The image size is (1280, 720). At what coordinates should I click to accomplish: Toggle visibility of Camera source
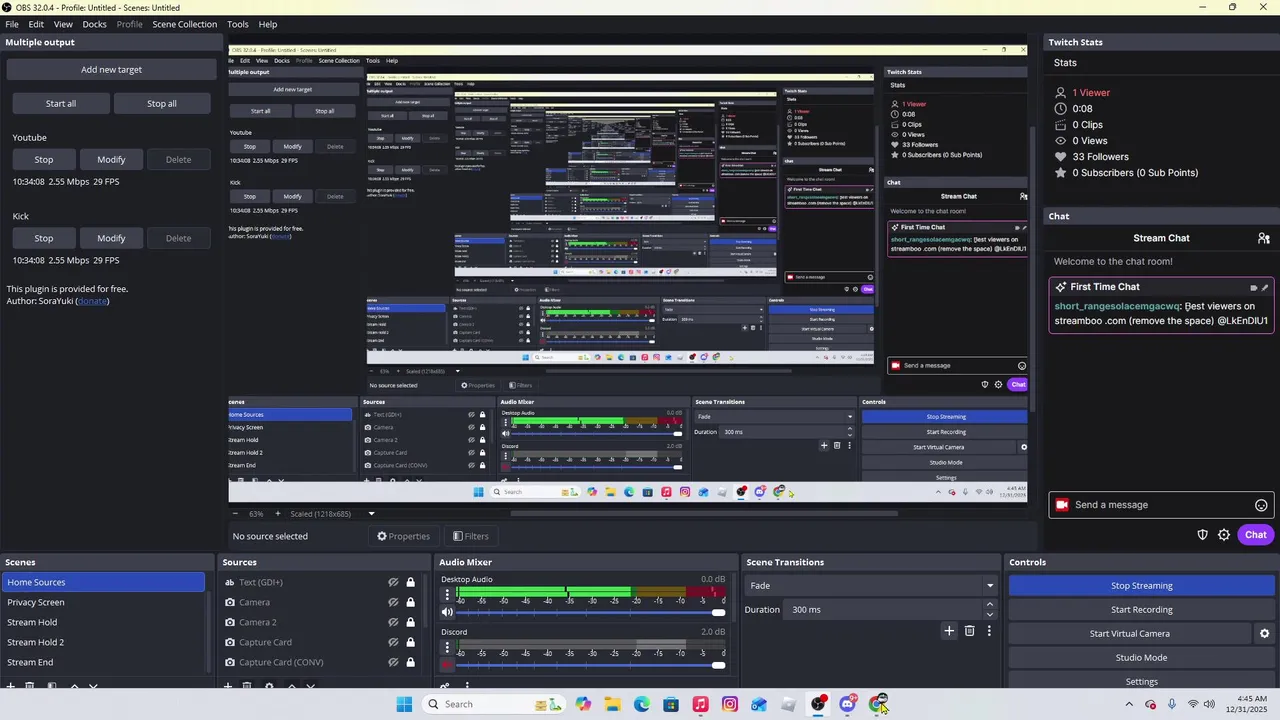[x=393, y=602]
